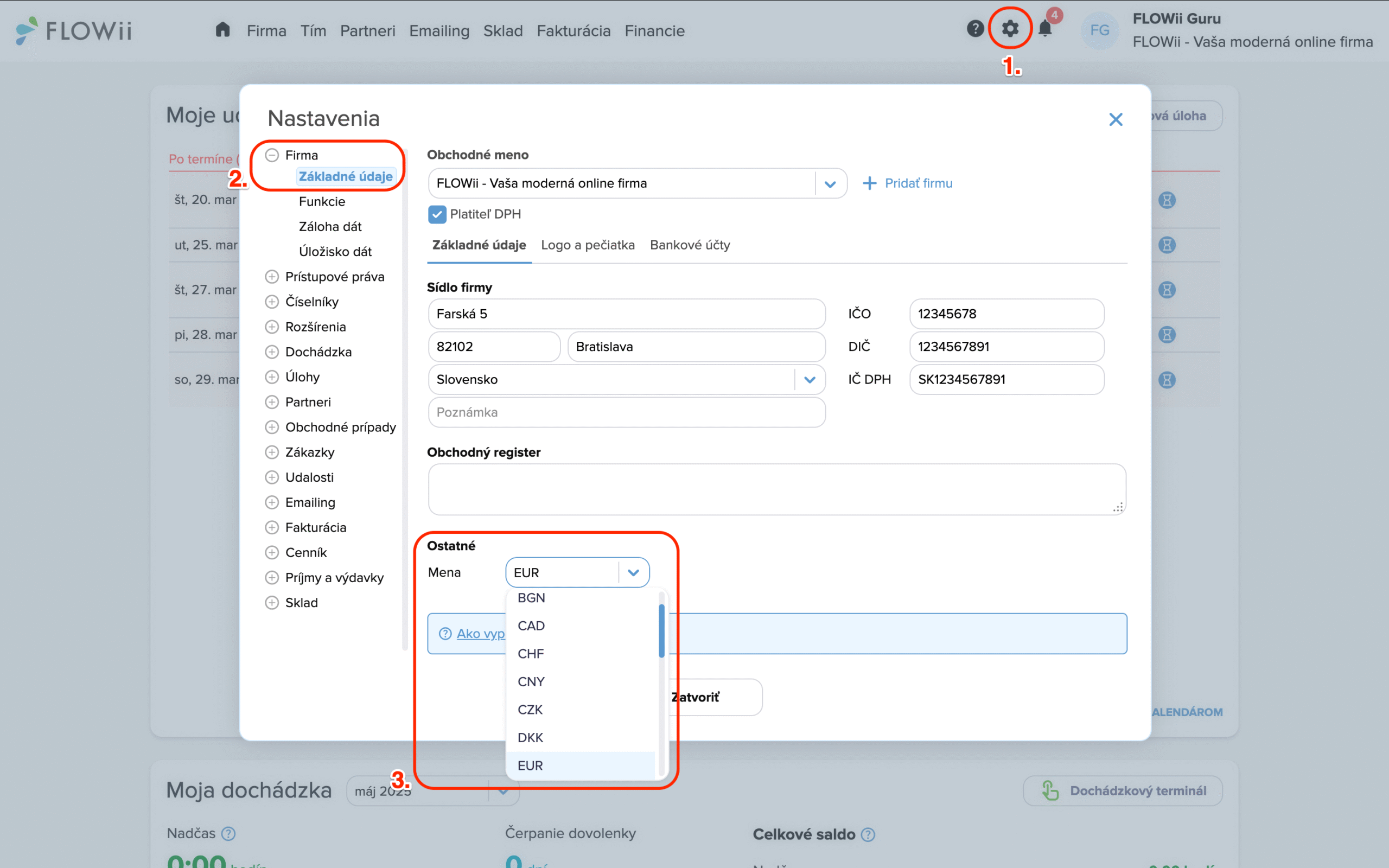Expand the Číselníky node

[x=272, y=302]
